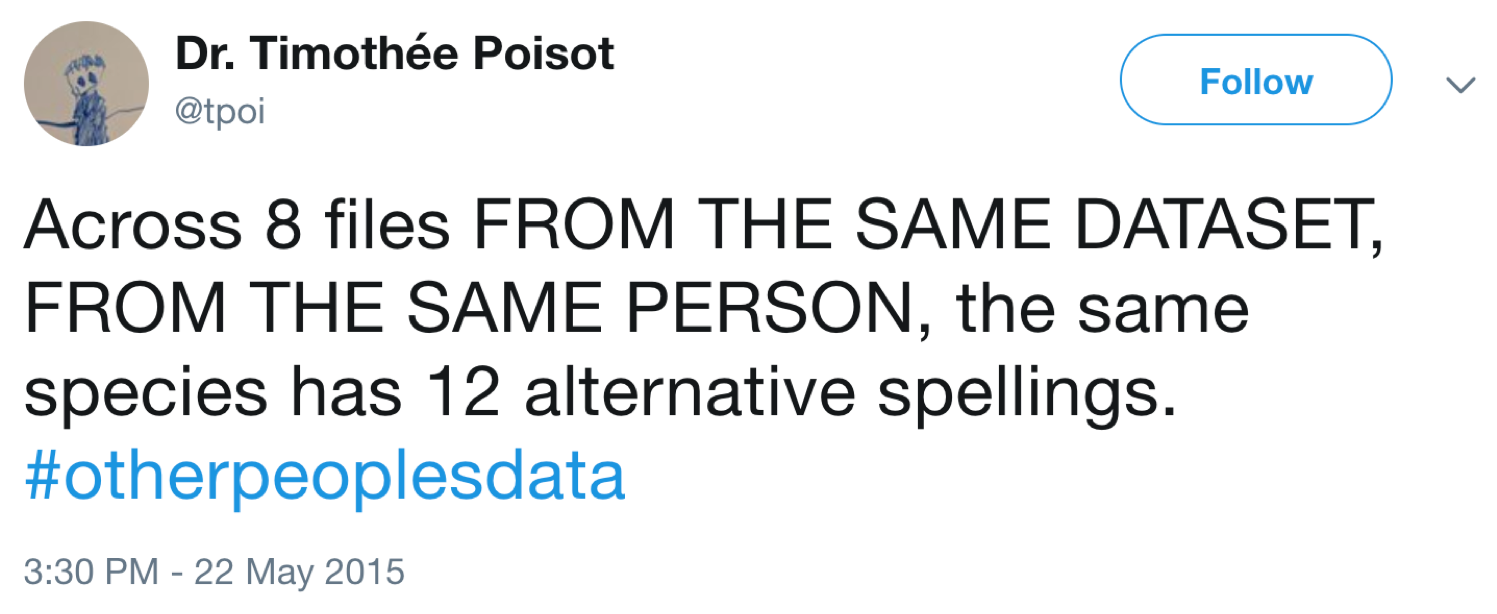Screen dimensions: 1497x614
Task: Click the phrase alternative spellings
Action: 846,394
